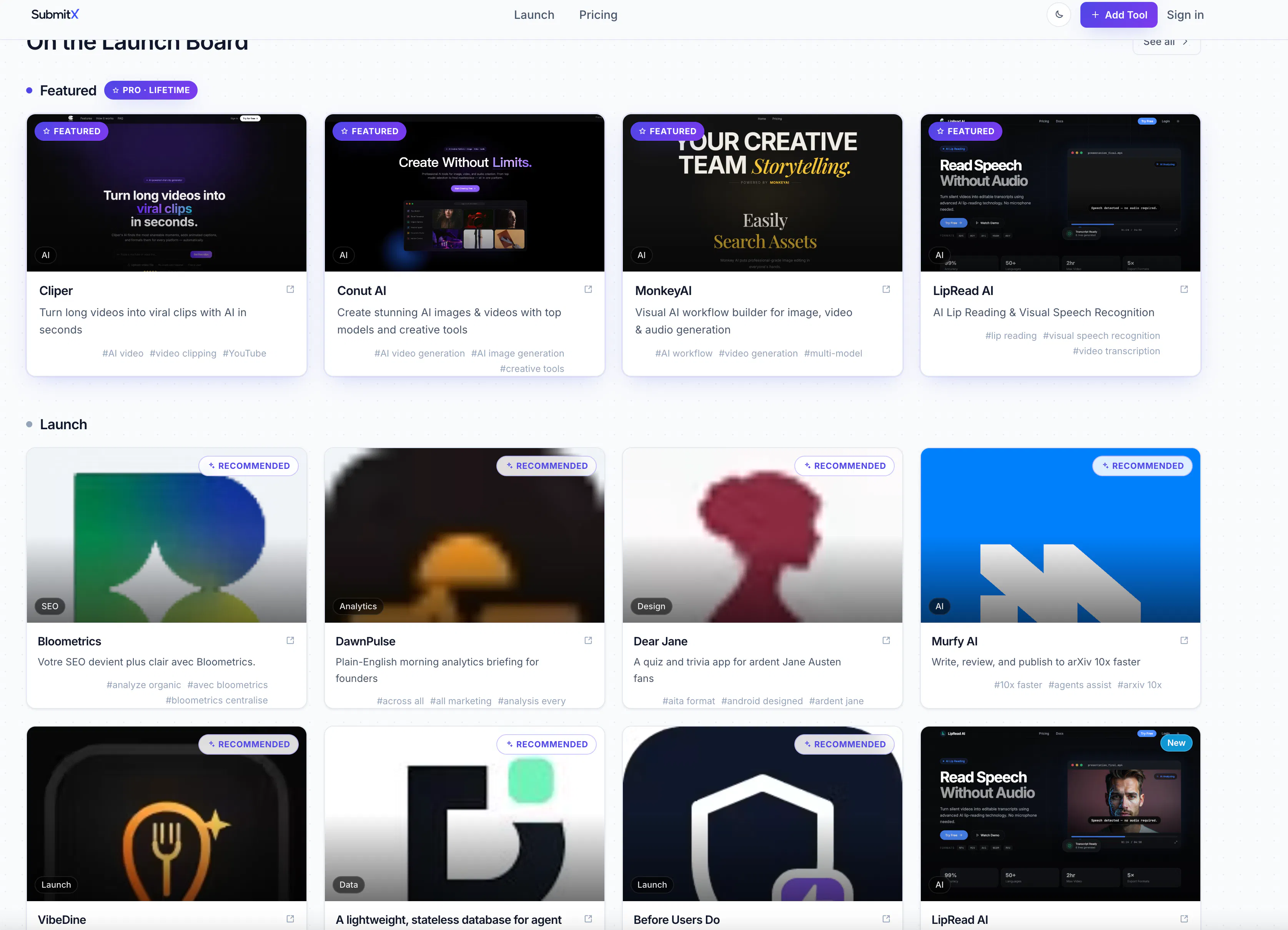Image resolution: width=1288 pixels, height=930 pixels.
Task: Click the Add Tool button
Action: [x=1118, y=15]
